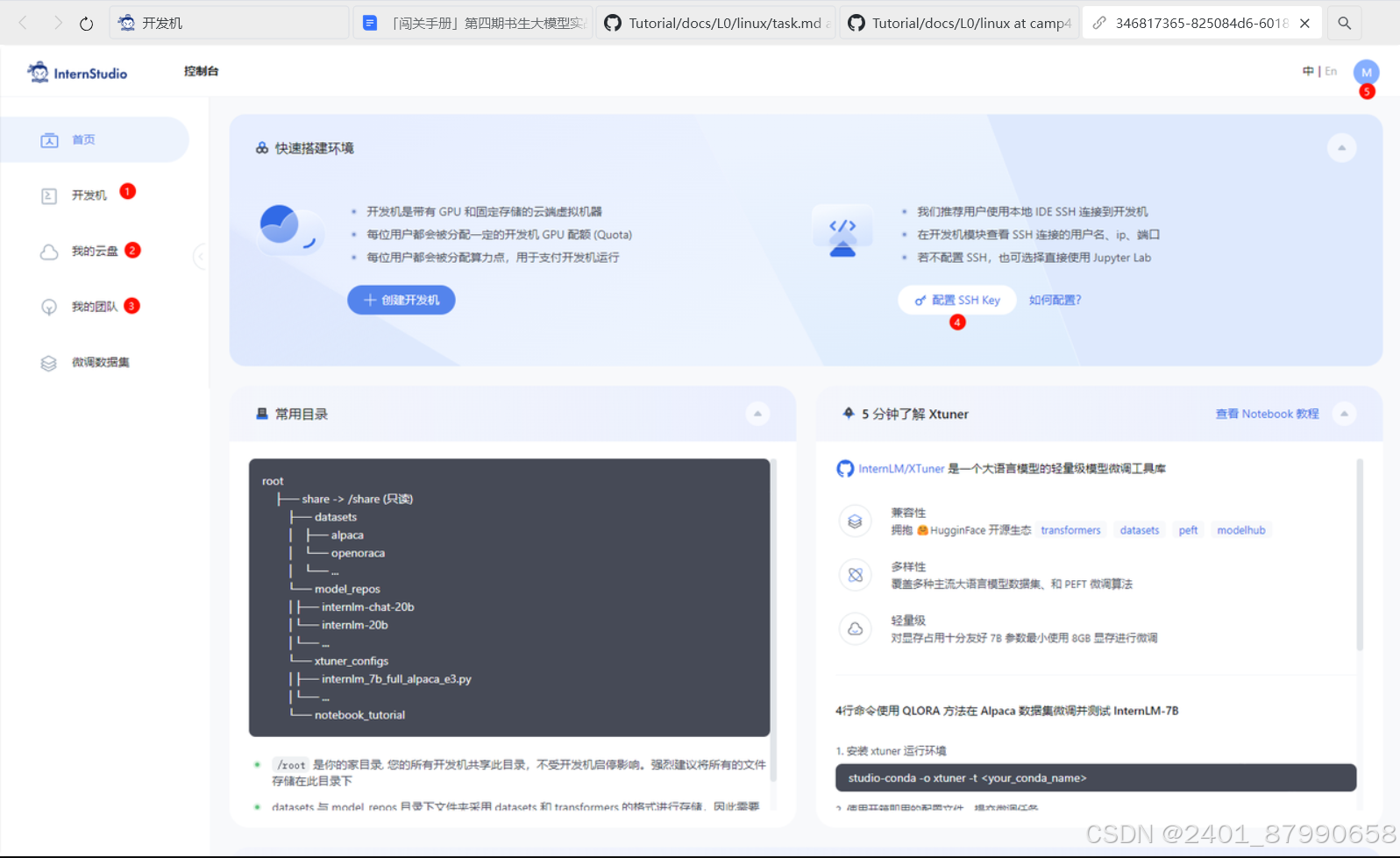Click the datasets tag
The width and height of the screenshot is (1400, 858).
tap(1140, 530)
